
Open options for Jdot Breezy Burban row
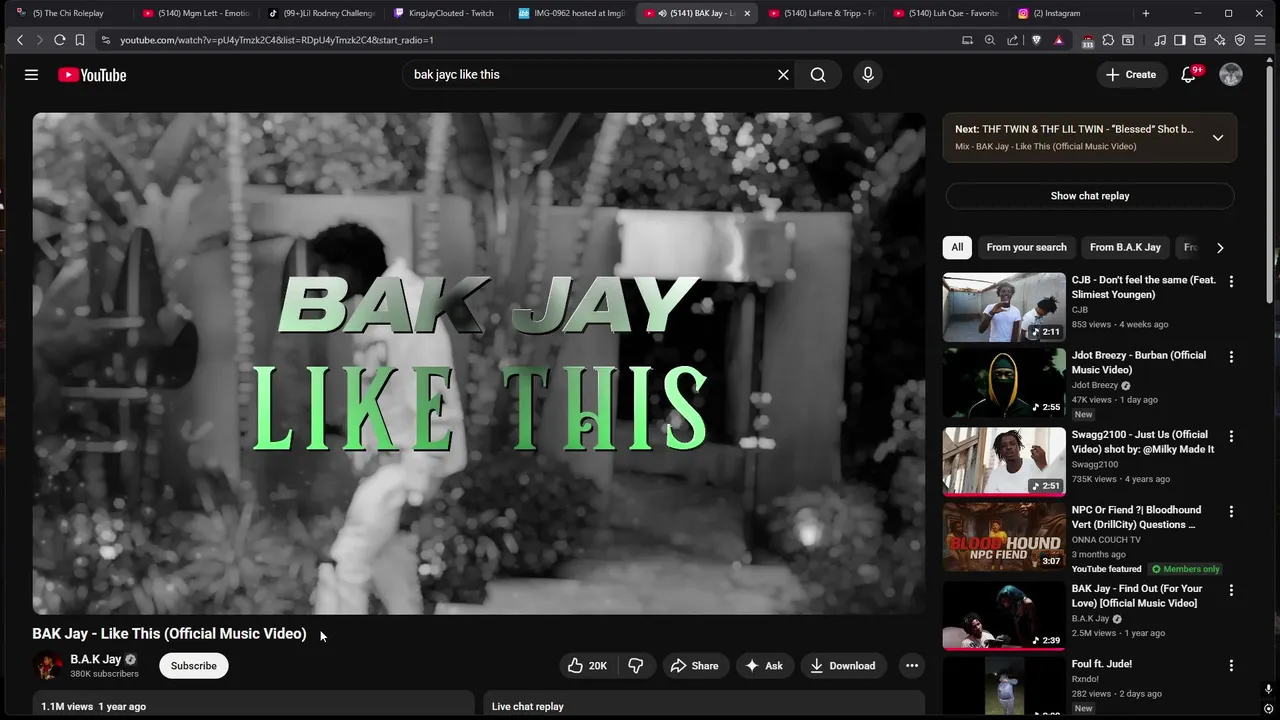[1231, 357]
